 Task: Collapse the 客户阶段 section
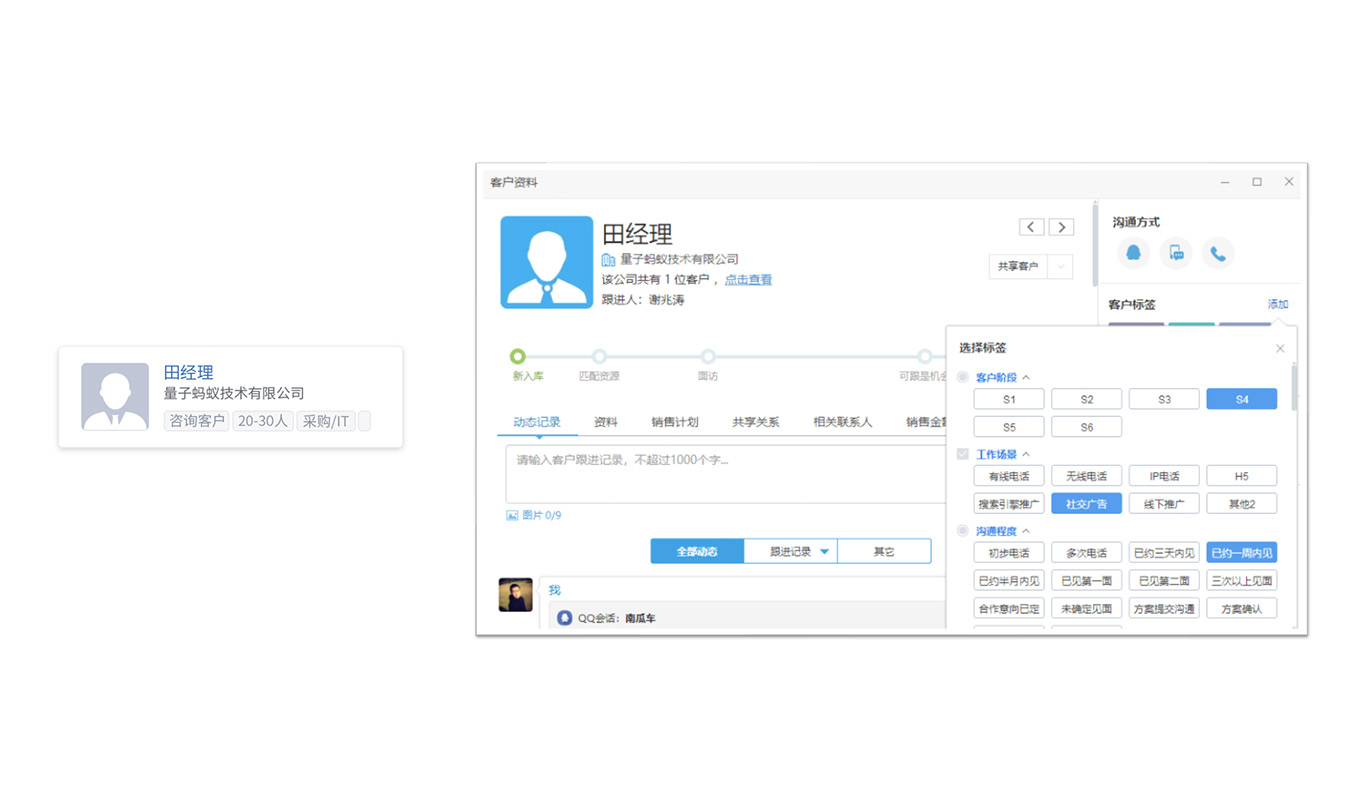[1026, 377]
